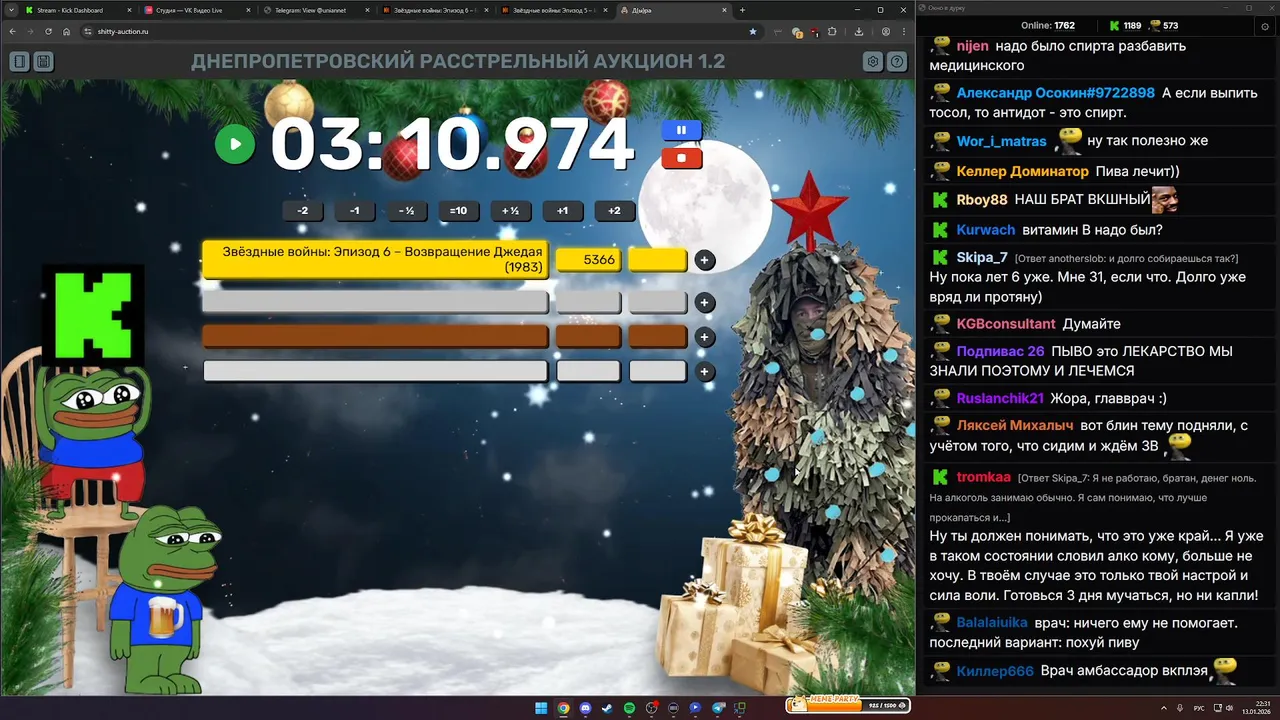Click the shitty-auction.ru address bar

(420, 31)
